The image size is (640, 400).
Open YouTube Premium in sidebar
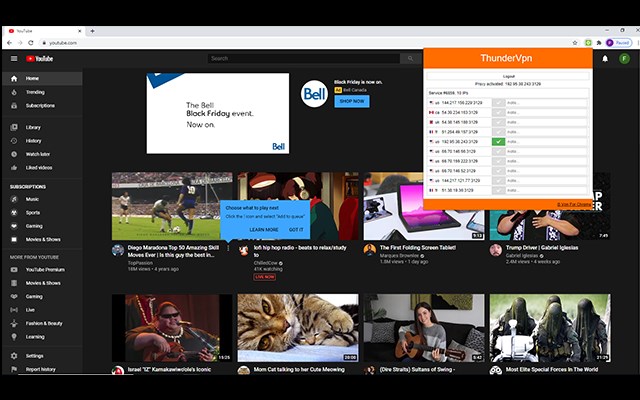(x=42, y=270)
